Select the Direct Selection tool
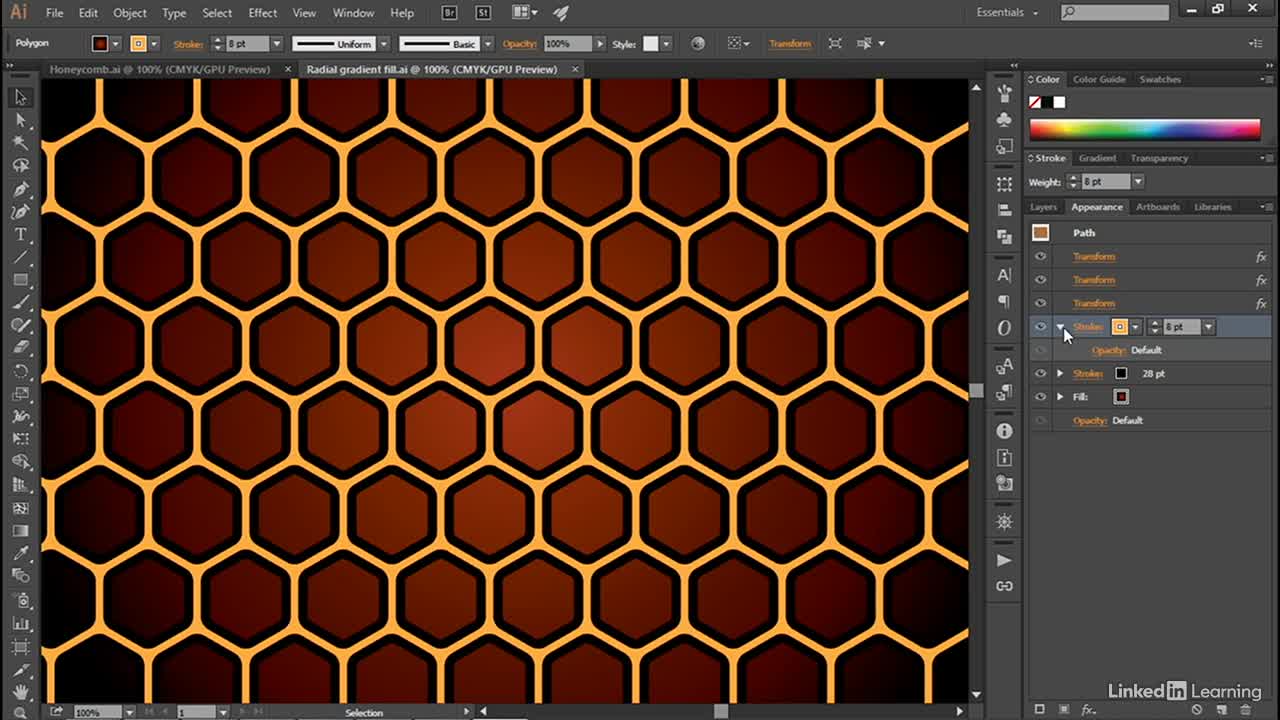Image resolution: width=1280 pixels, height=720 pixels. [20, 120]
